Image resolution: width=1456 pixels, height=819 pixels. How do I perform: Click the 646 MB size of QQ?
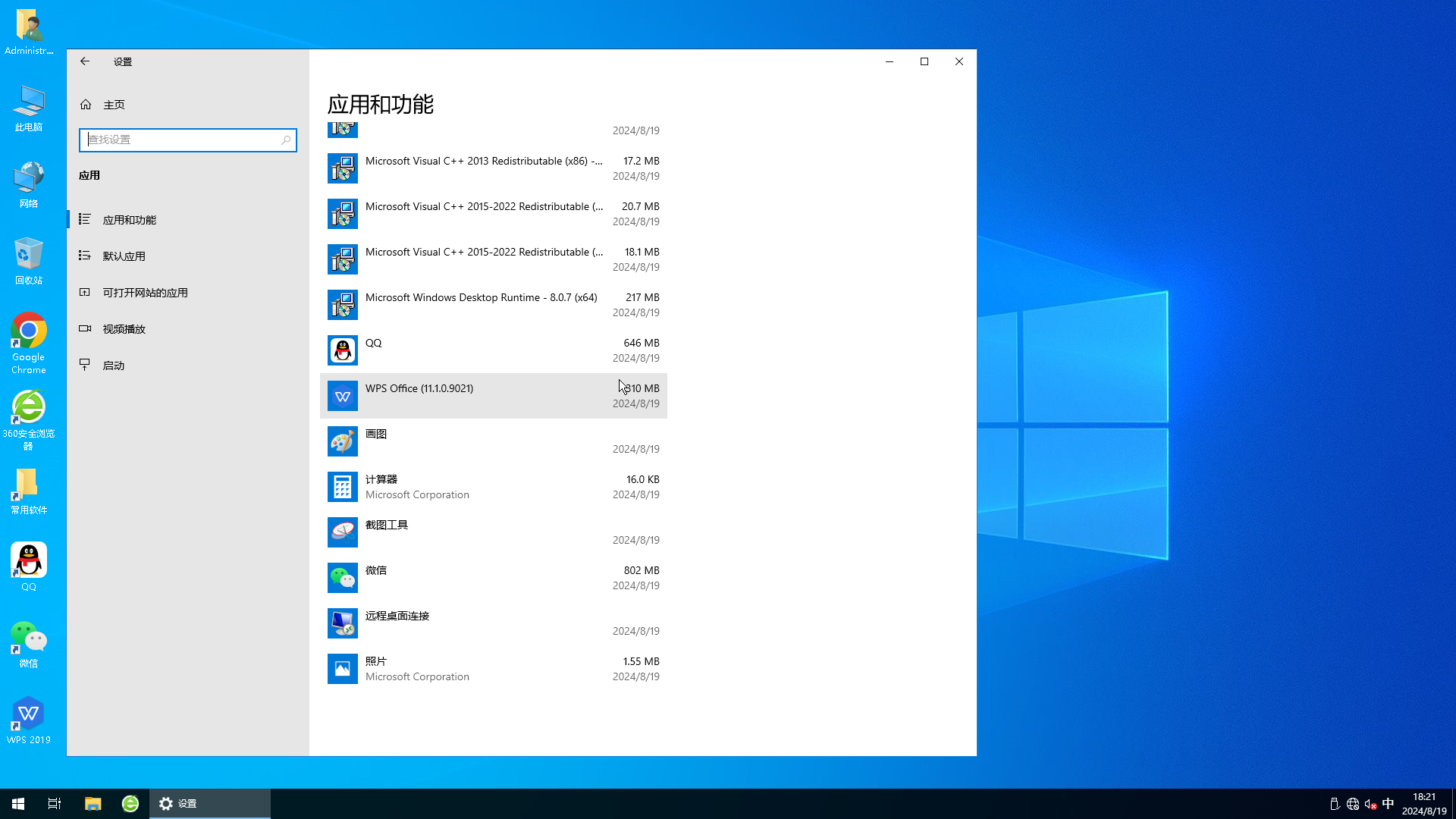pyautogui.click(x=642, y=343)
